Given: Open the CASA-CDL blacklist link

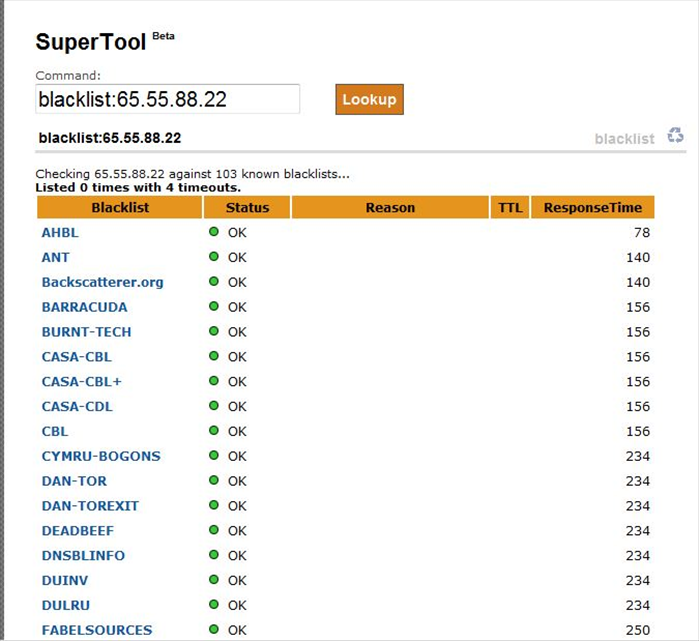Looking at the screenshot, I should 77,407.
